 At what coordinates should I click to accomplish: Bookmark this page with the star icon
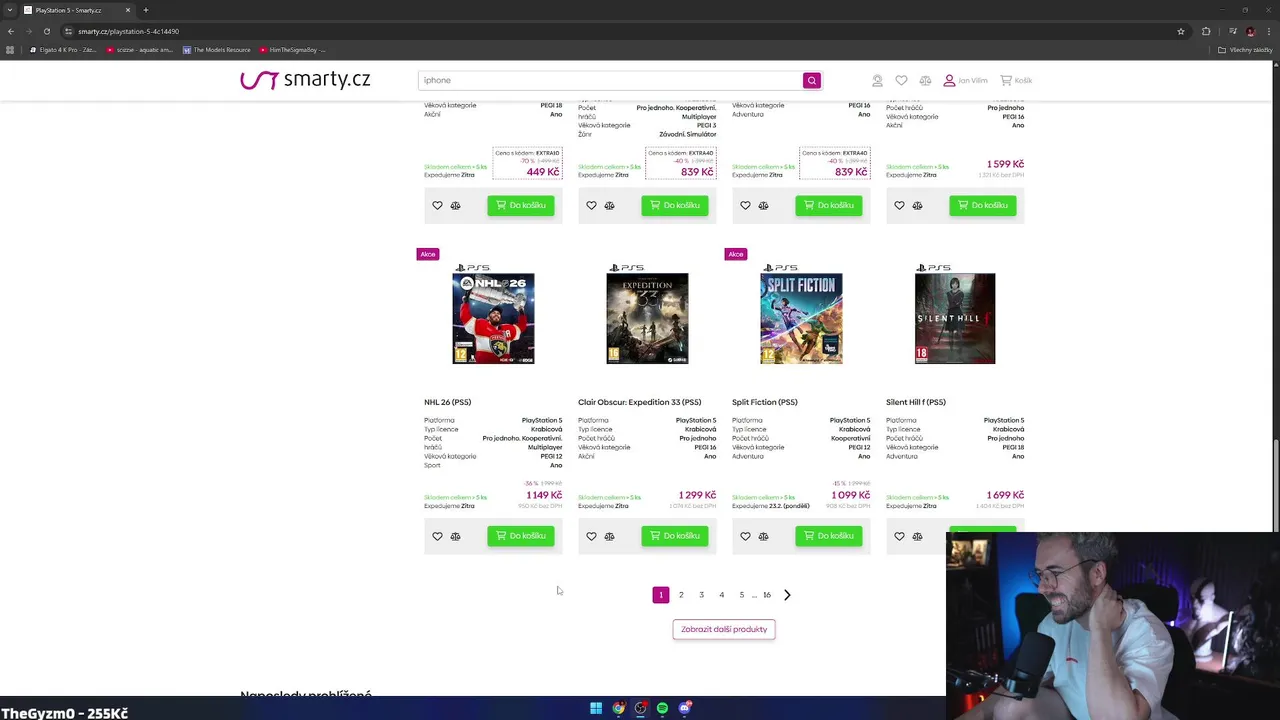click(1181, 31)
